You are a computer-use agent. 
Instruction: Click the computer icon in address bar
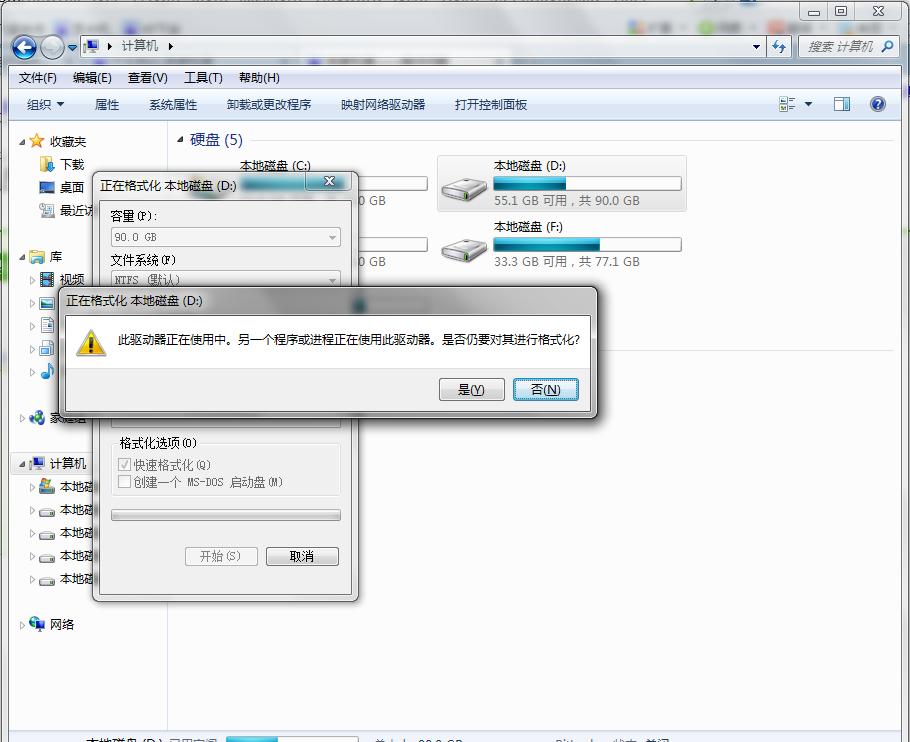pyautogui.click(x=91, y=46)
